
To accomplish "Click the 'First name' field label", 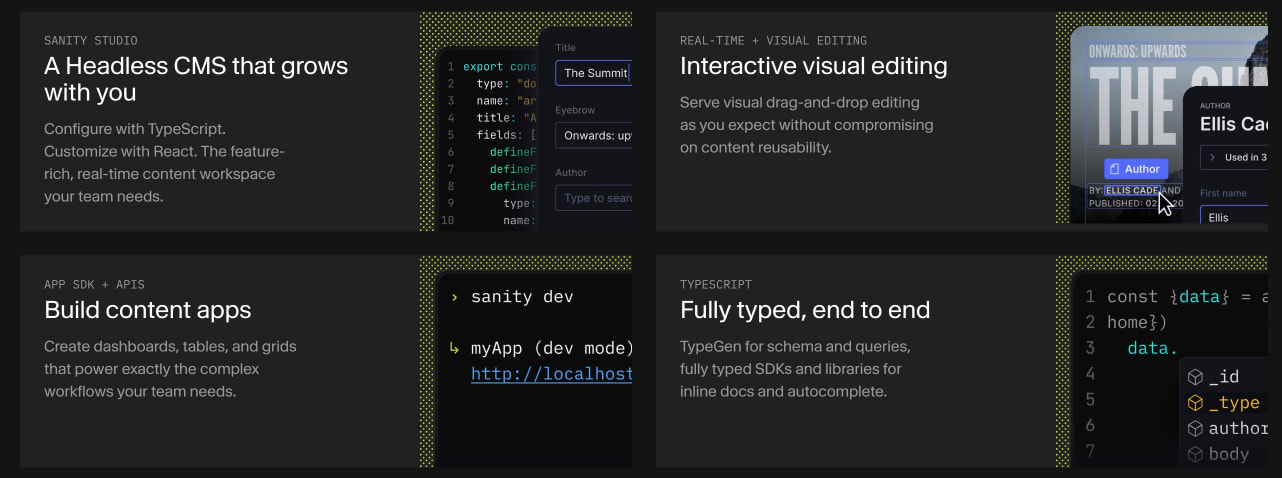I will [1223, 193].
